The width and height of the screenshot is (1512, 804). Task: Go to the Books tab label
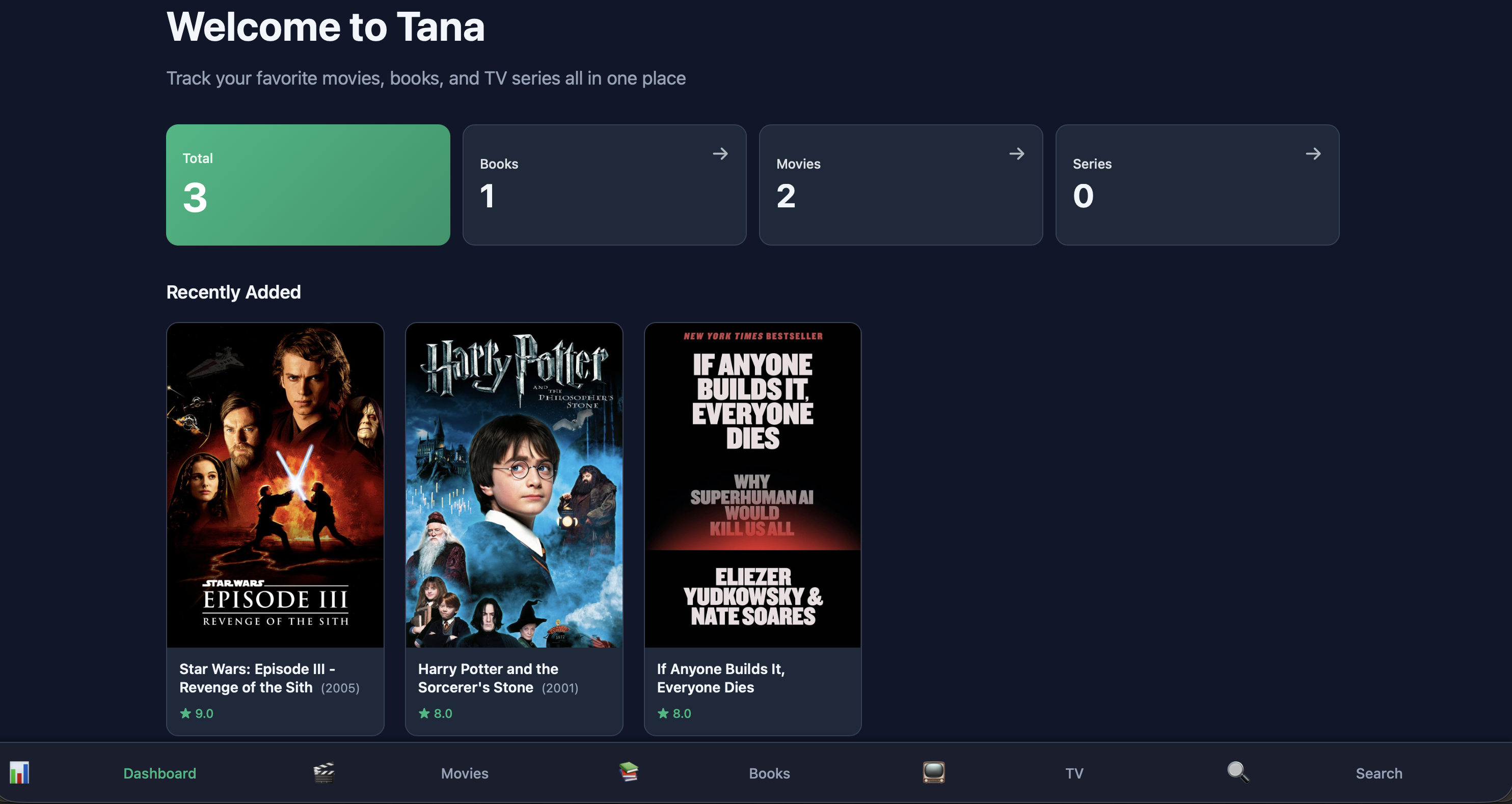pyautogui.click(x=769, y=773)
